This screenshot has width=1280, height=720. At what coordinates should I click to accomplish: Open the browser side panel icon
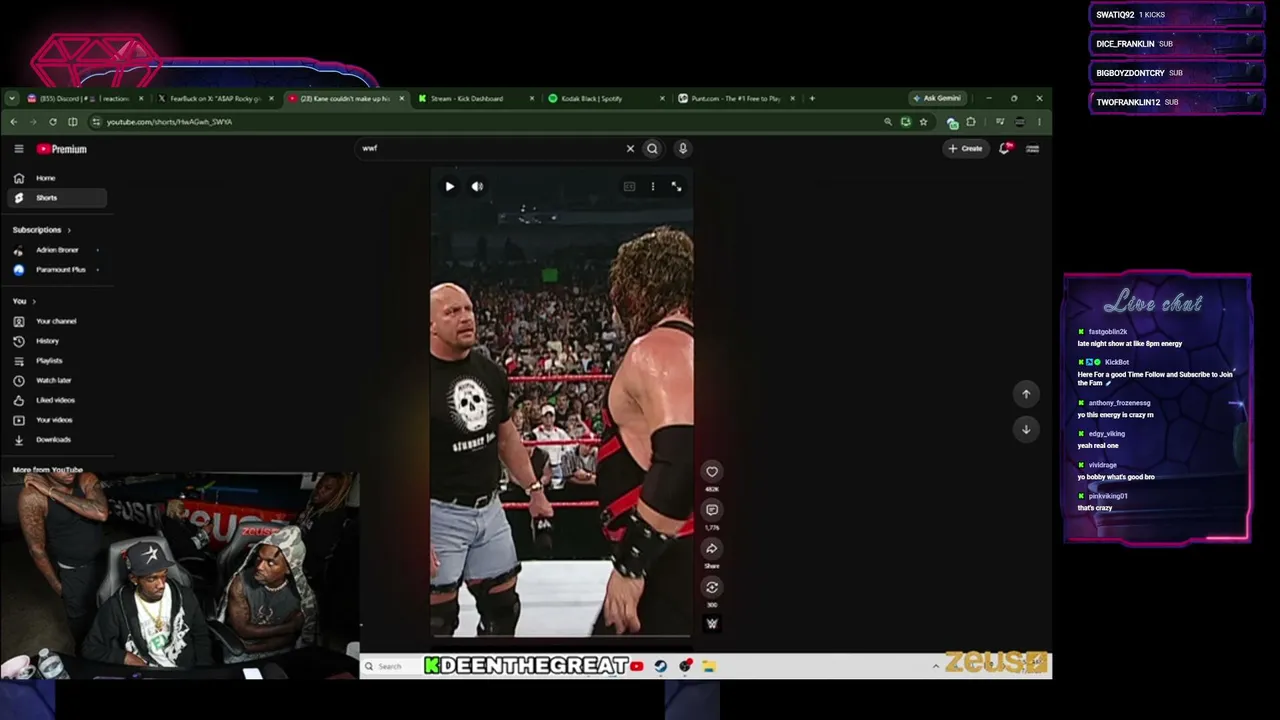click(72, 122)
